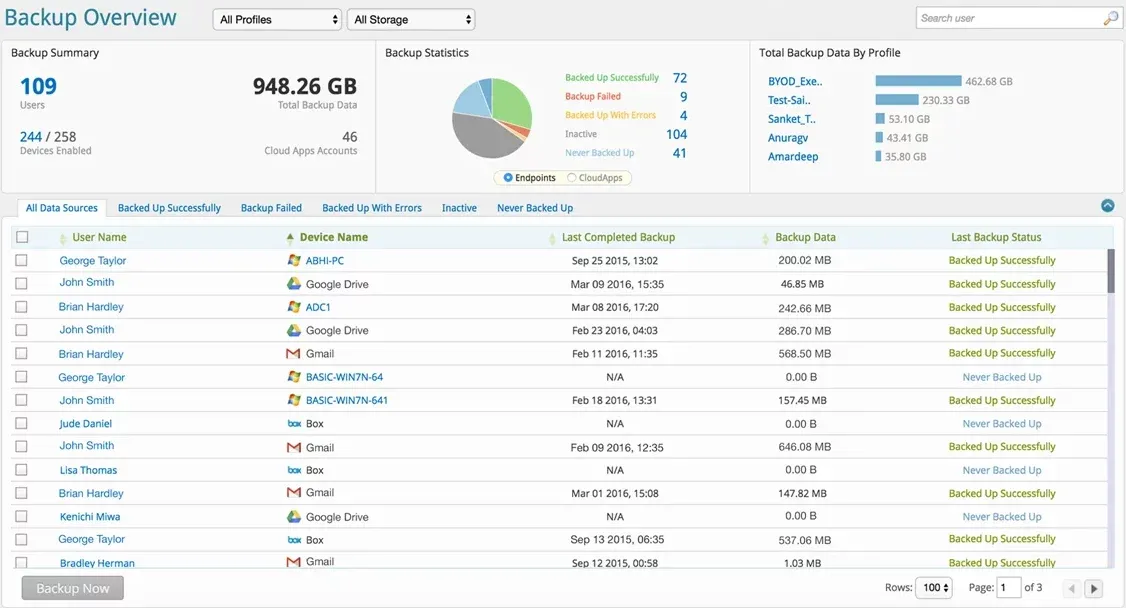Click Gmail icon in Bradley Herman row
The image size is (1126, 608).
click(293, 562)
